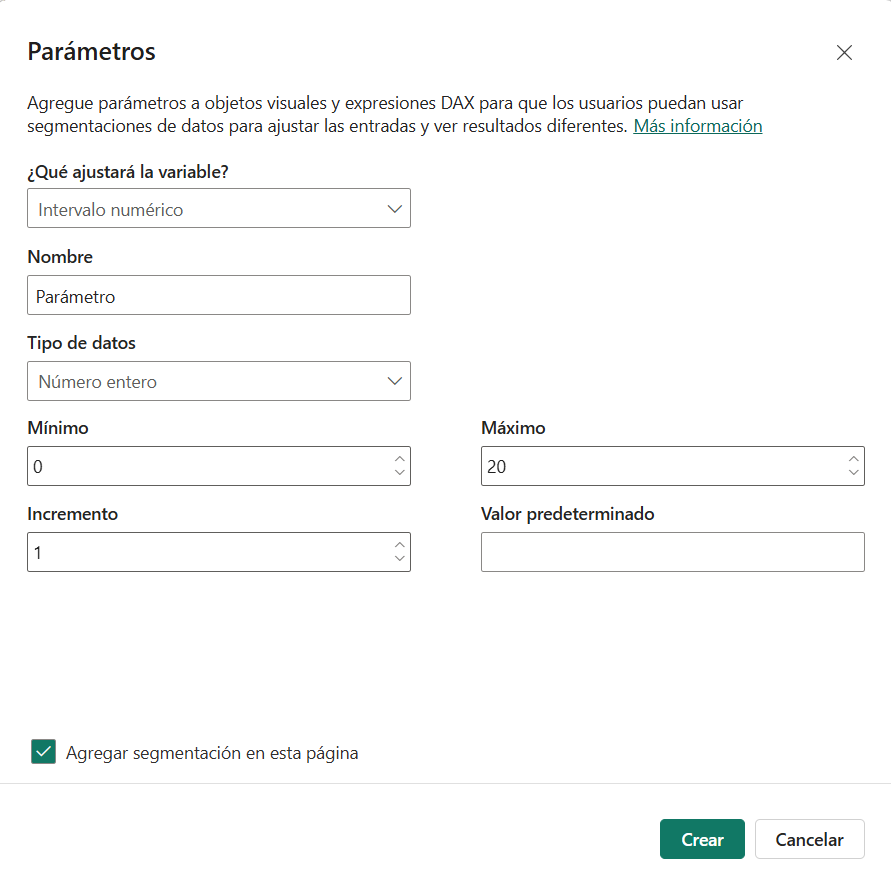The width and height of the screenshot is (891, 885).
Task: Open the Intervalo numérico dropdown
Action: (219, 208)
